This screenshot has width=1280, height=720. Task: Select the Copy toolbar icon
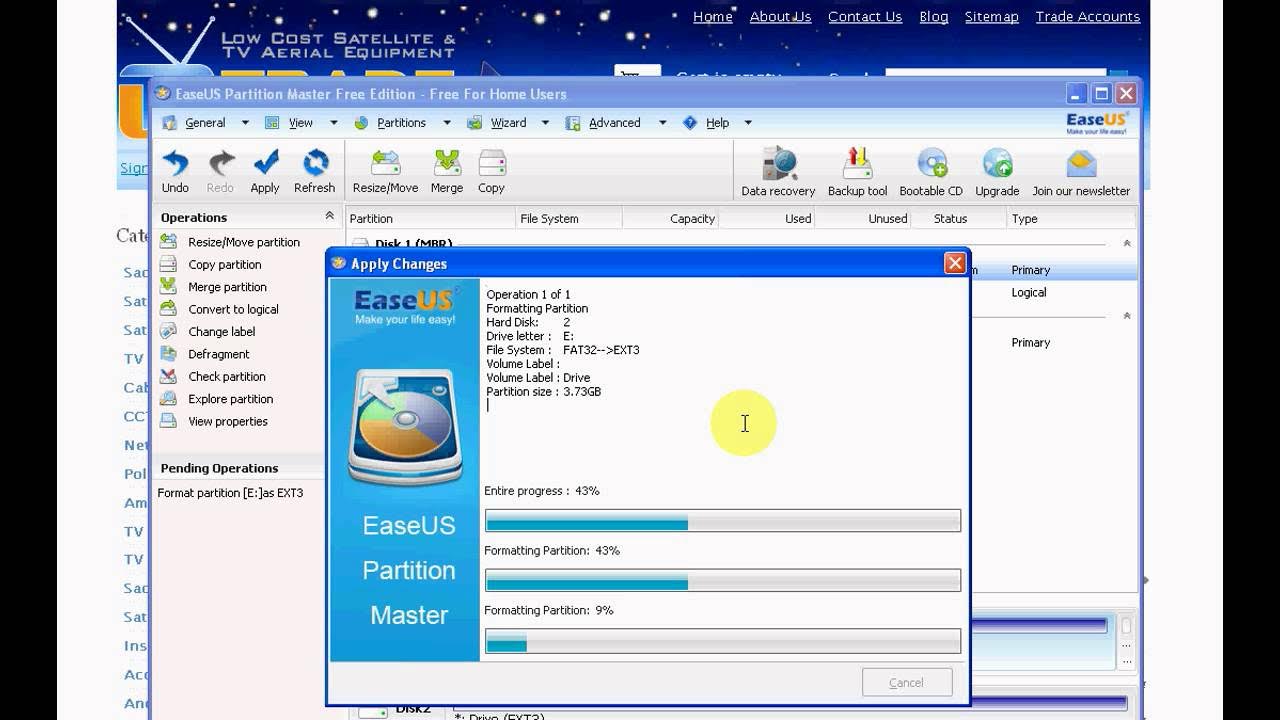491,163
